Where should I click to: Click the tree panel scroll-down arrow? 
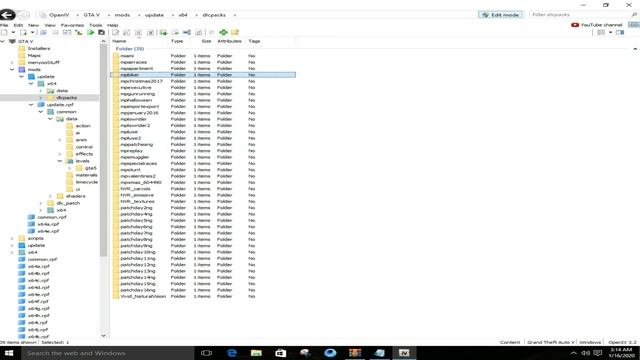[103, 336]
